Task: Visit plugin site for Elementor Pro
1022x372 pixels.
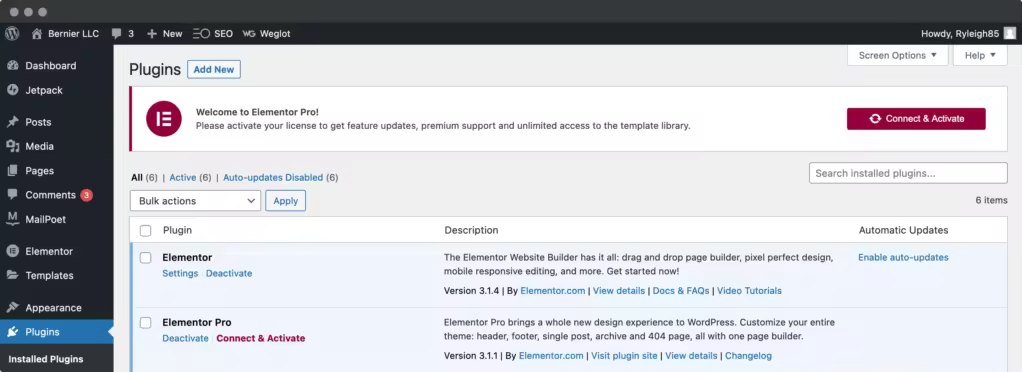Action: (x=624, y=356)
